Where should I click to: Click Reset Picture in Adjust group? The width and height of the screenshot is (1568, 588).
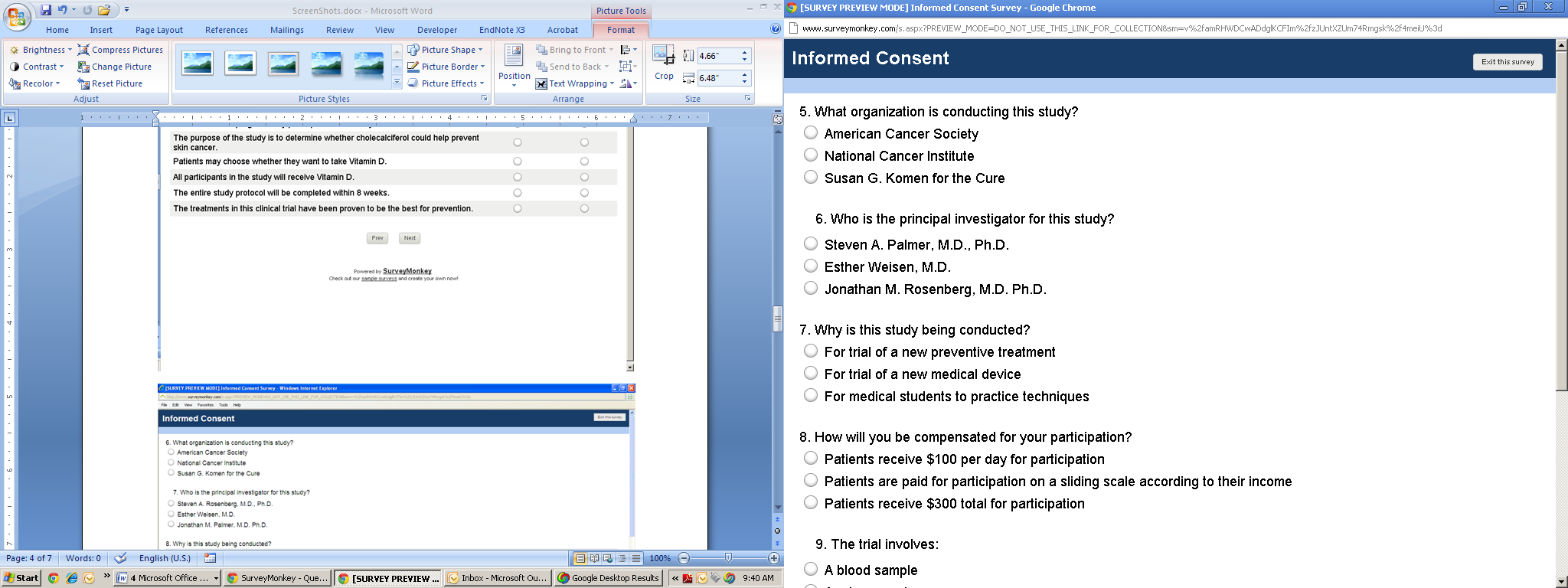109,83
